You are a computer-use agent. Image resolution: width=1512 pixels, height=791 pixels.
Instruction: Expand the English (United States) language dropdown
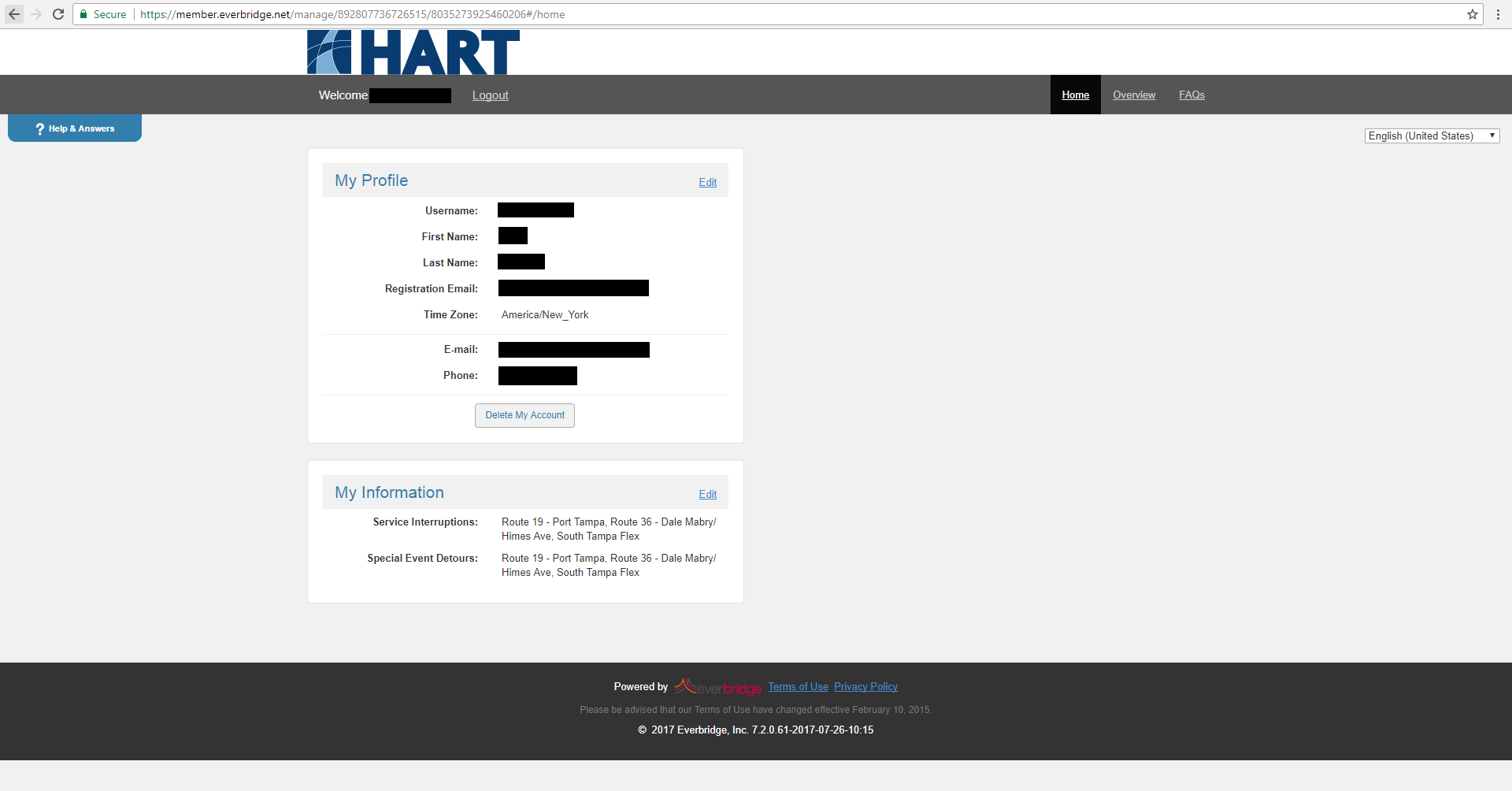click(x=1431, y=136)
